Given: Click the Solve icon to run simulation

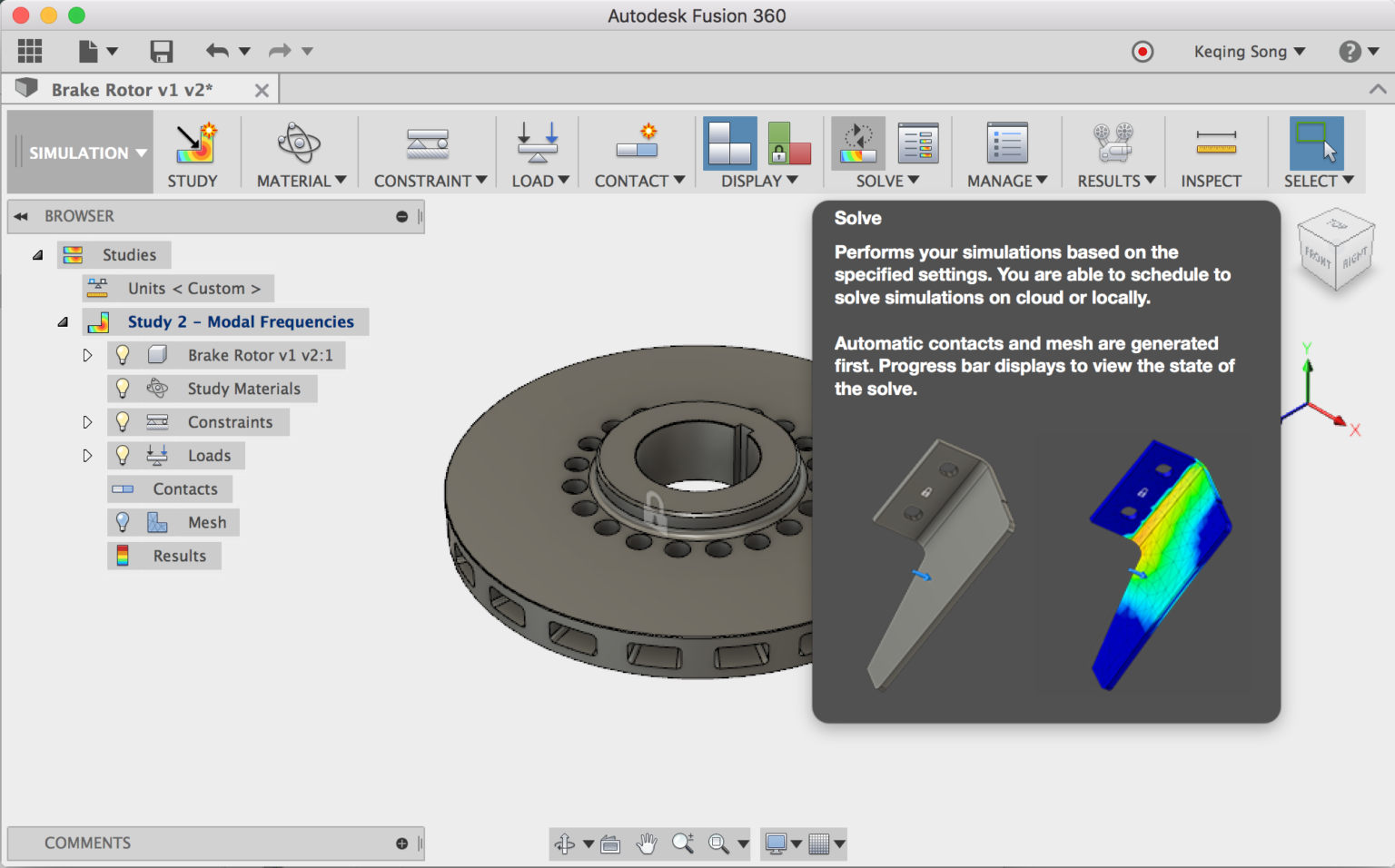Looking at the screenshot, I should pos(857,143).
